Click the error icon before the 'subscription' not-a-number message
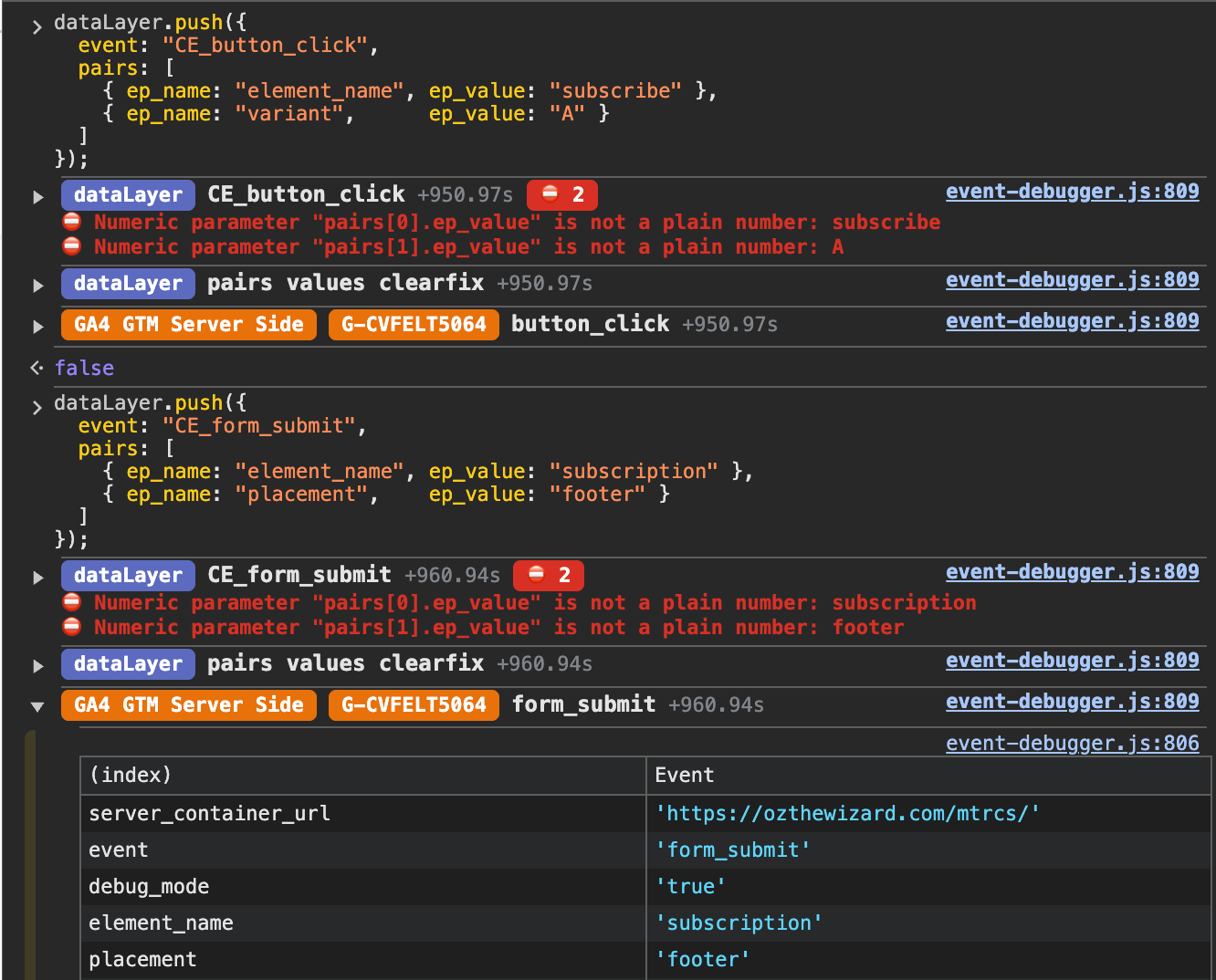Image resolution: width=1216 pixels, height=980 pixels. [72, 602]
